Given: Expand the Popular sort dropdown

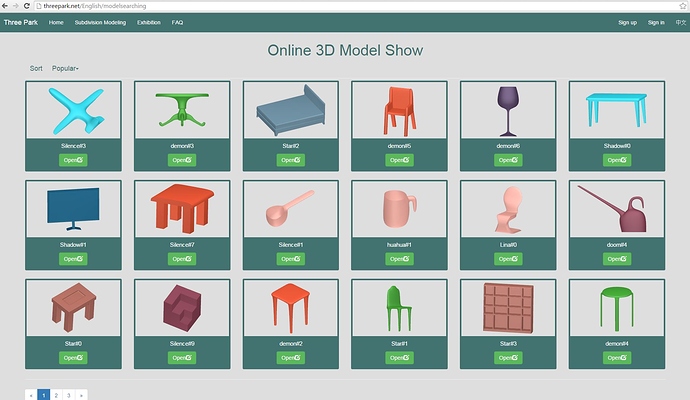Looking at the screenshot, I should (65, 68).
